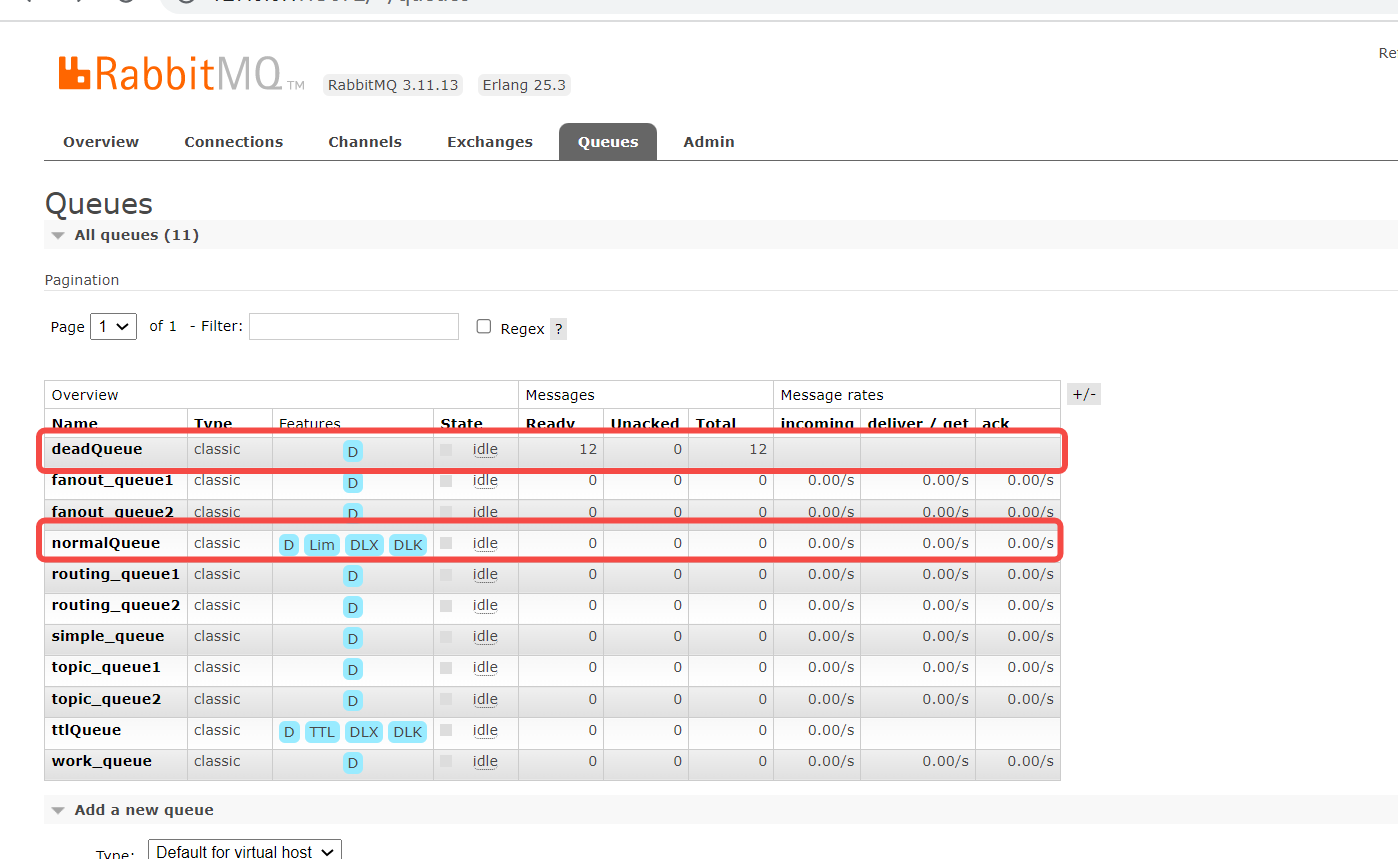Click the DLX badge in ttlQueue row
This screenshot has width=1398, height=859.
point(364,732)
